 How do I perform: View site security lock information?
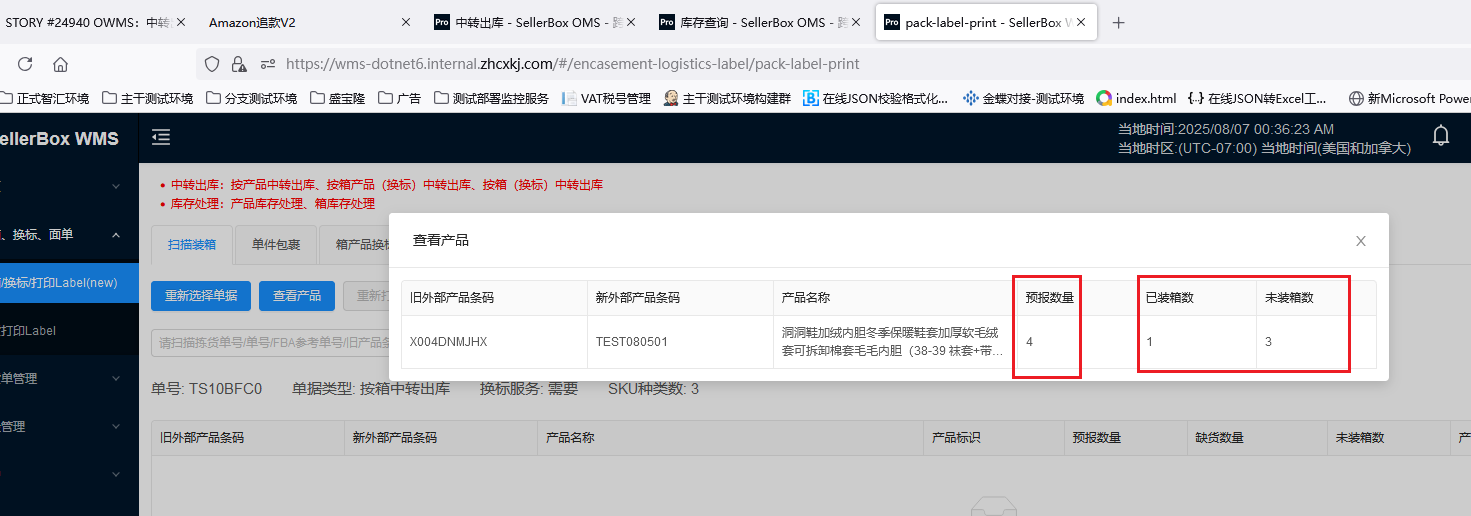239,64
